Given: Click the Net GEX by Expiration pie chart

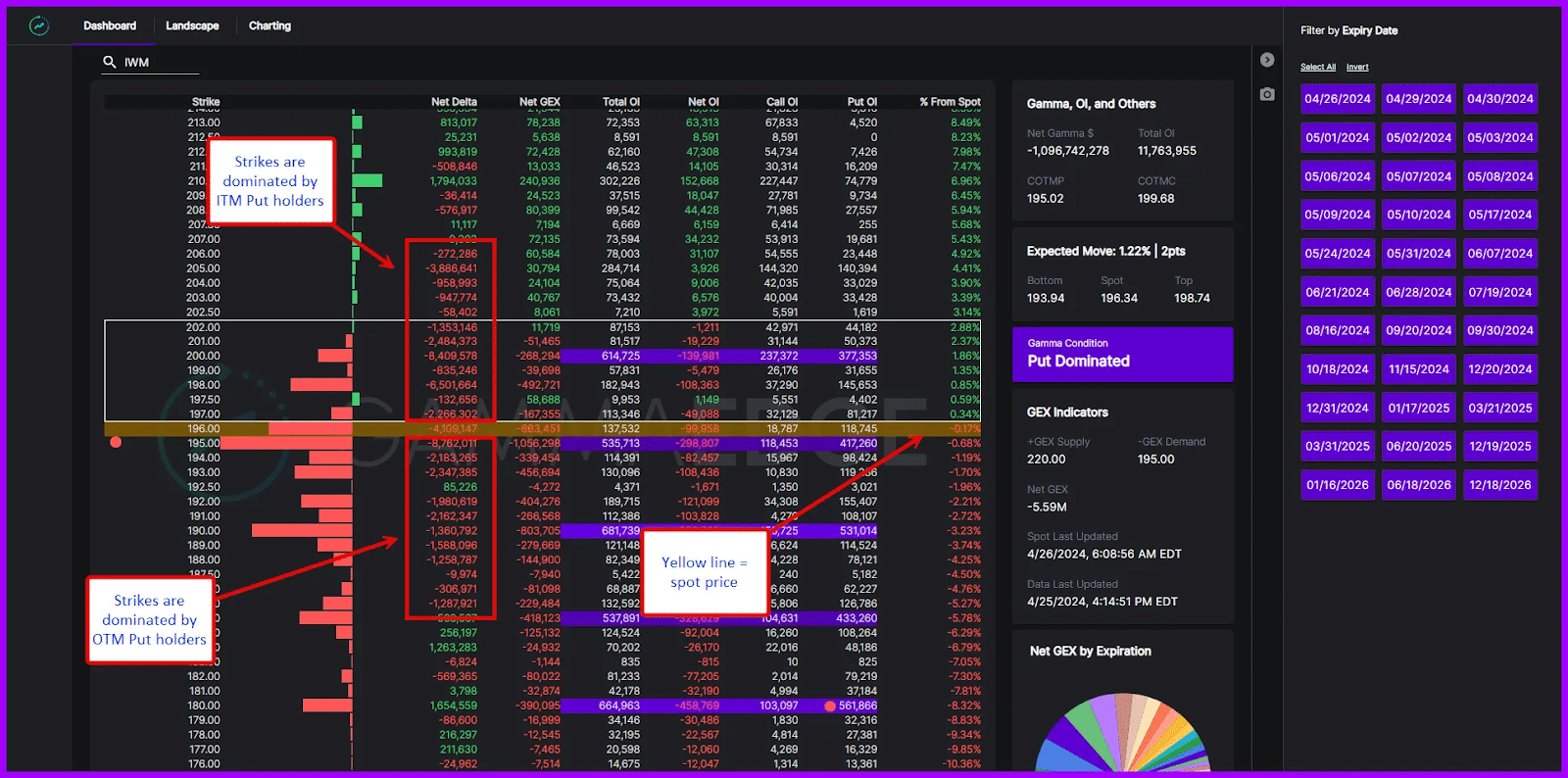Looking at the screenshot, I should (x=1123, y=735).
